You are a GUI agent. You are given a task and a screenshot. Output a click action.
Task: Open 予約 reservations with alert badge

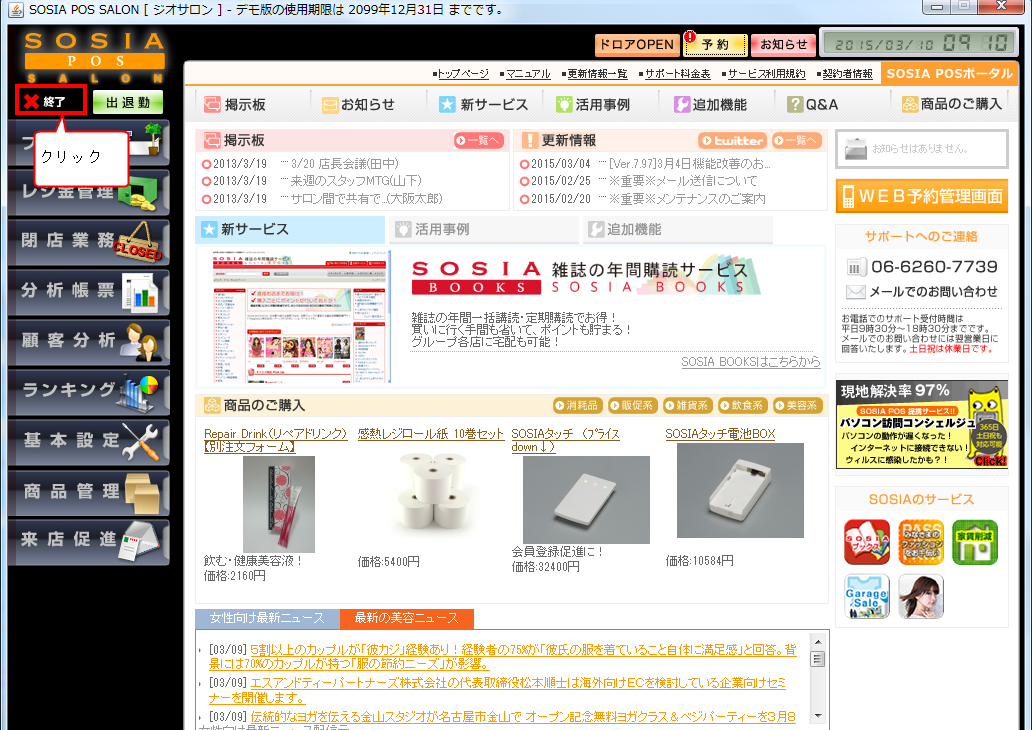tap(715, 44)
